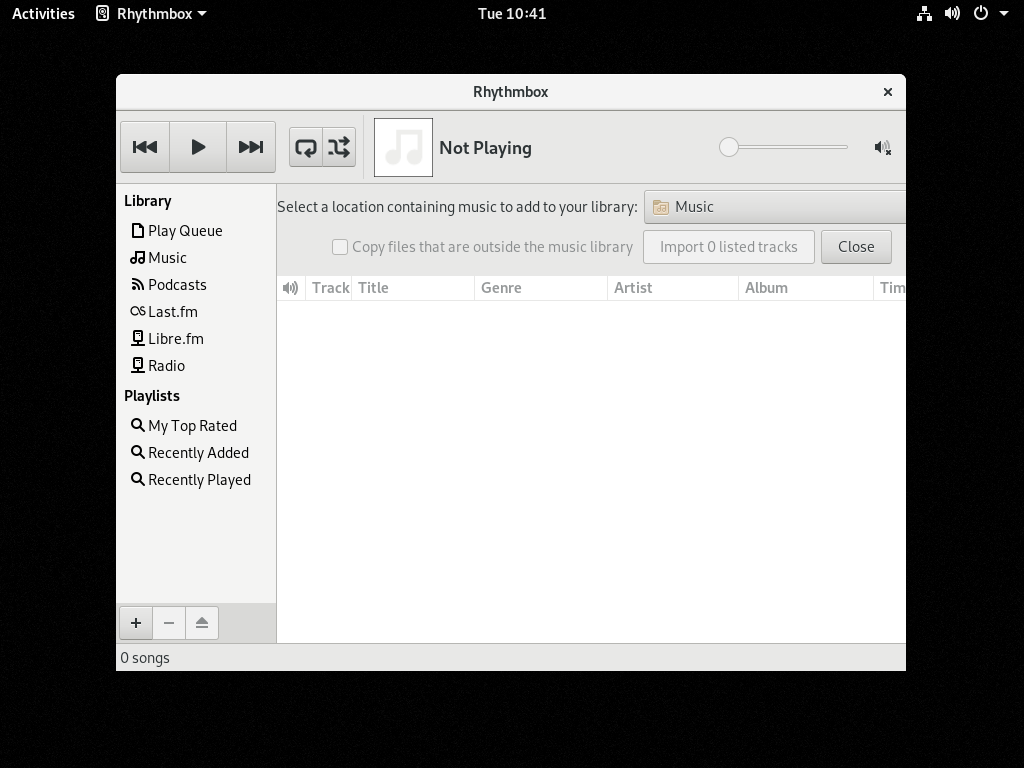Viewport: 1024px width, 768px height.
Task: Skip to the next track
Action: [x=251, y=147]
